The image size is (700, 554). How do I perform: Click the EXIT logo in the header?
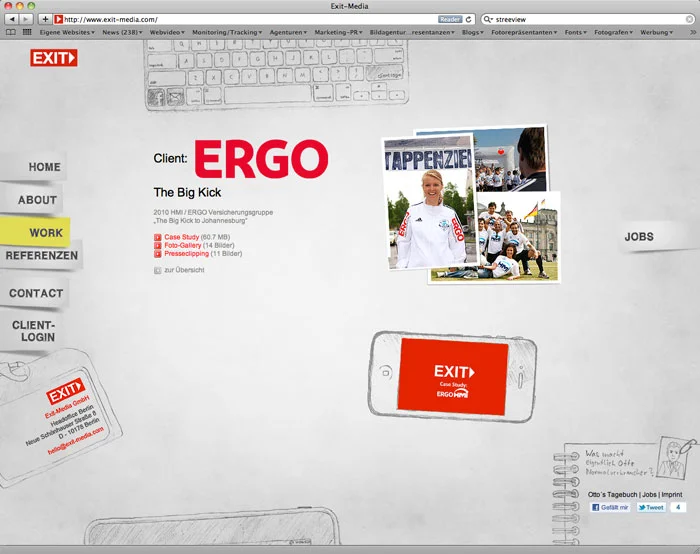[x=53, y=59]
